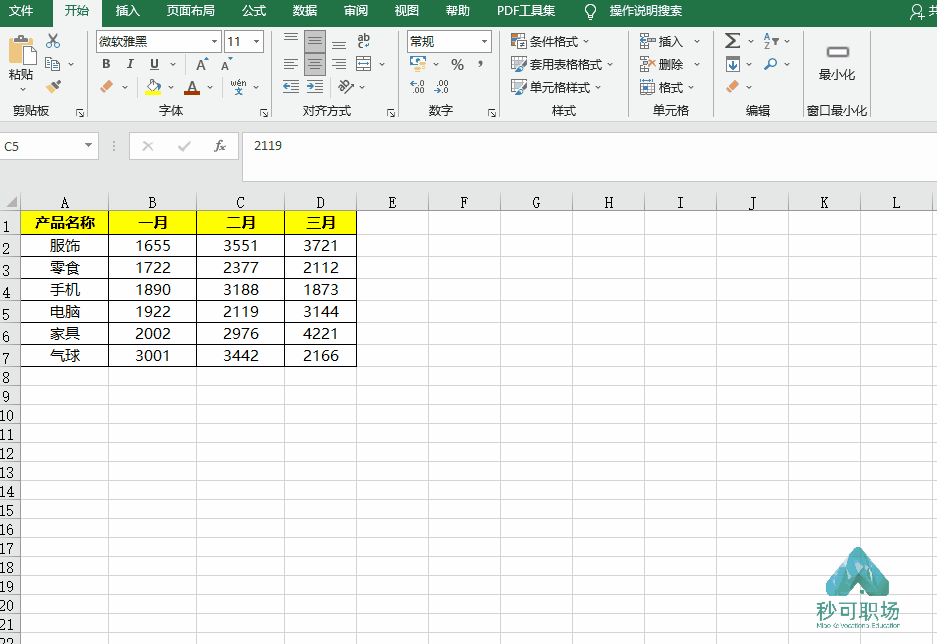
Task: Apply yellow fill color bucket
Action: 154,87
